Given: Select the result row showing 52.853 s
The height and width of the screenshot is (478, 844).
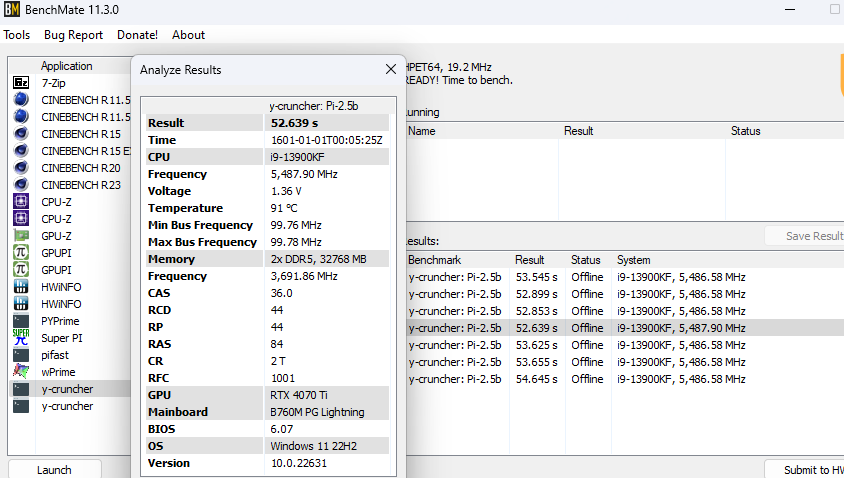Looking at the screenshot, I should tap(624, 311).
